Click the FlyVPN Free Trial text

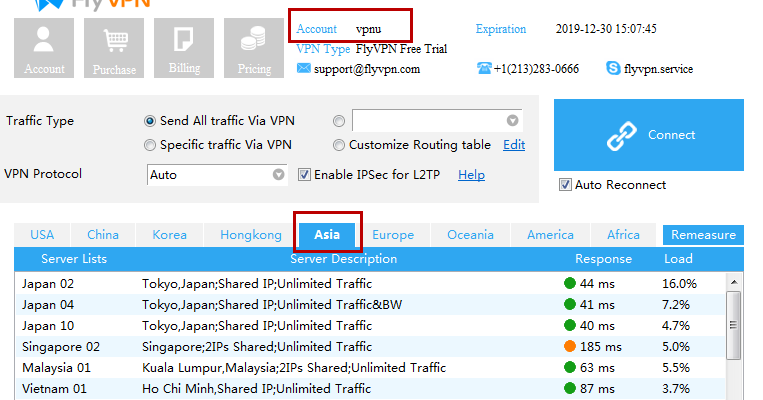coord(401,49)
